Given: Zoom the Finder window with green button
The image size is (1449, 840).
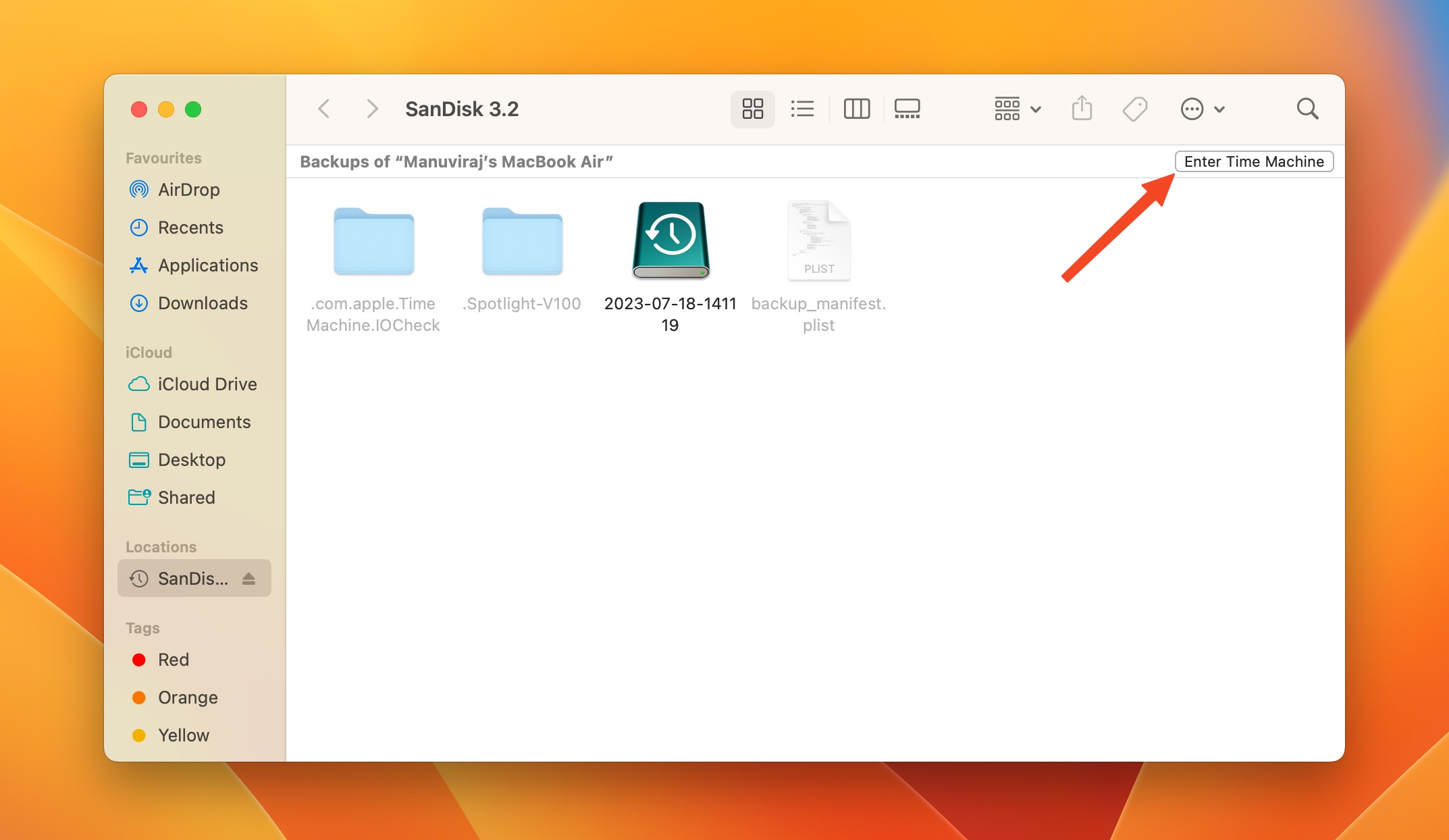Looking at the screenshot, I should click(x=193, y=109).
